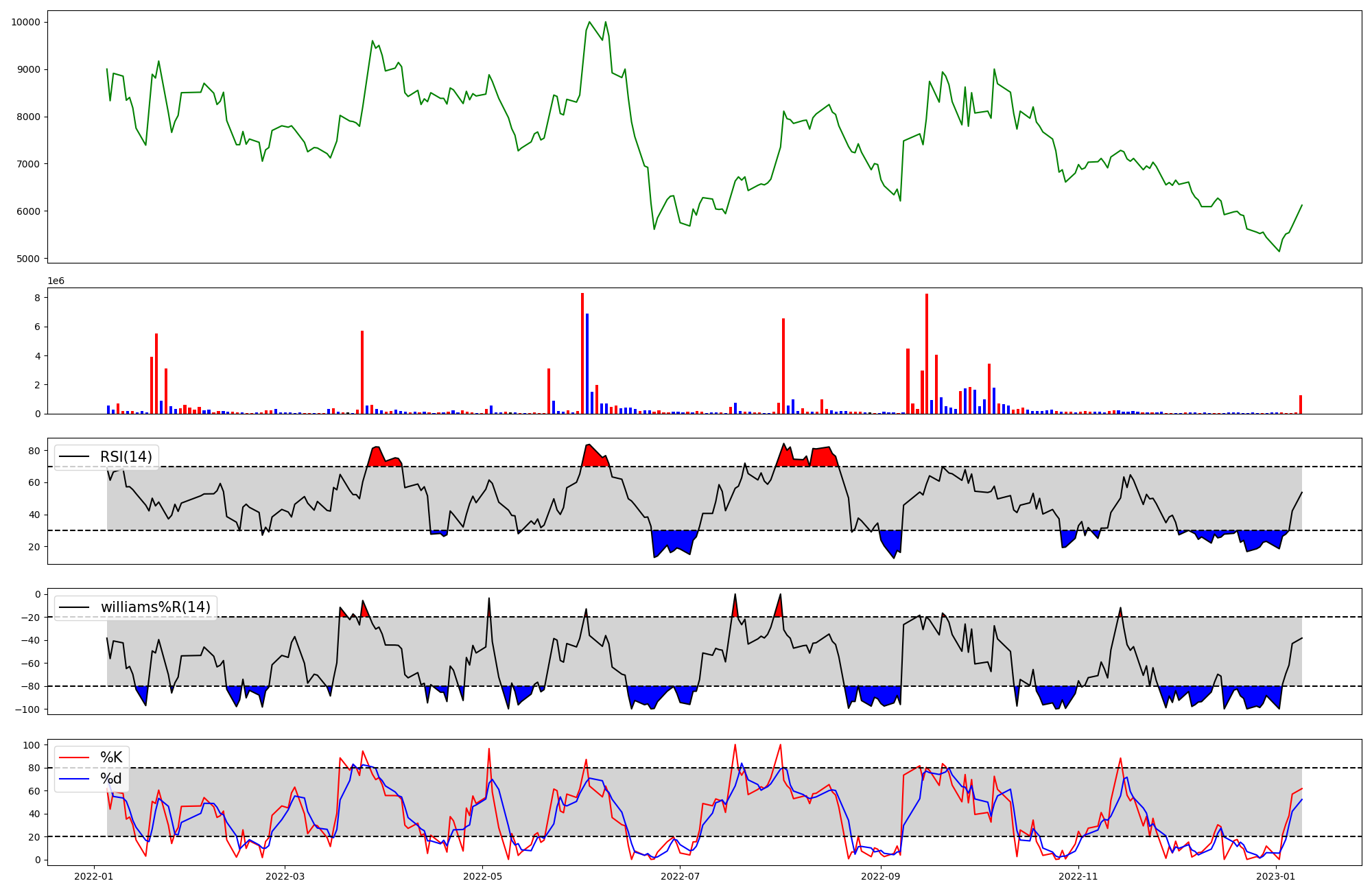This screenshot has width=1372, height=892.
Task: Click the 2022-07 x-axis date label
Action: (680, 876)
